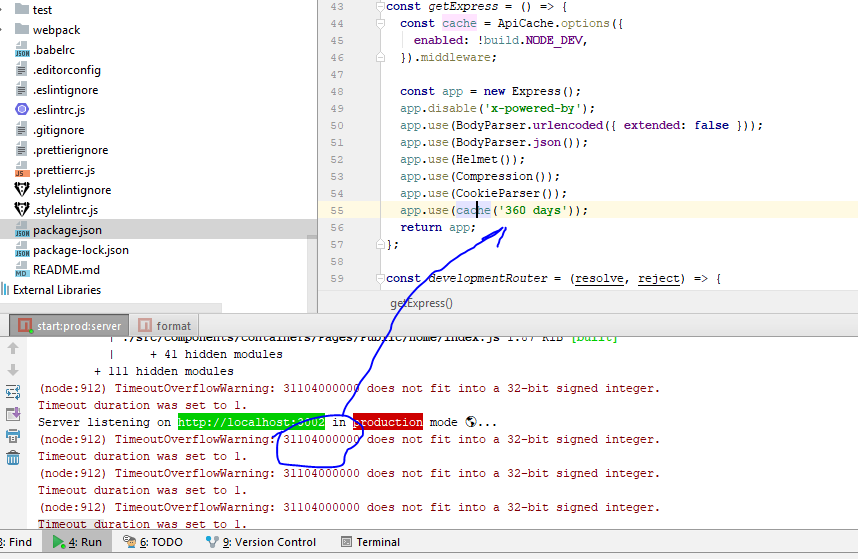Switch to start:prod:server run tab
The image size is (858, 559).
(x=69, y=325)
